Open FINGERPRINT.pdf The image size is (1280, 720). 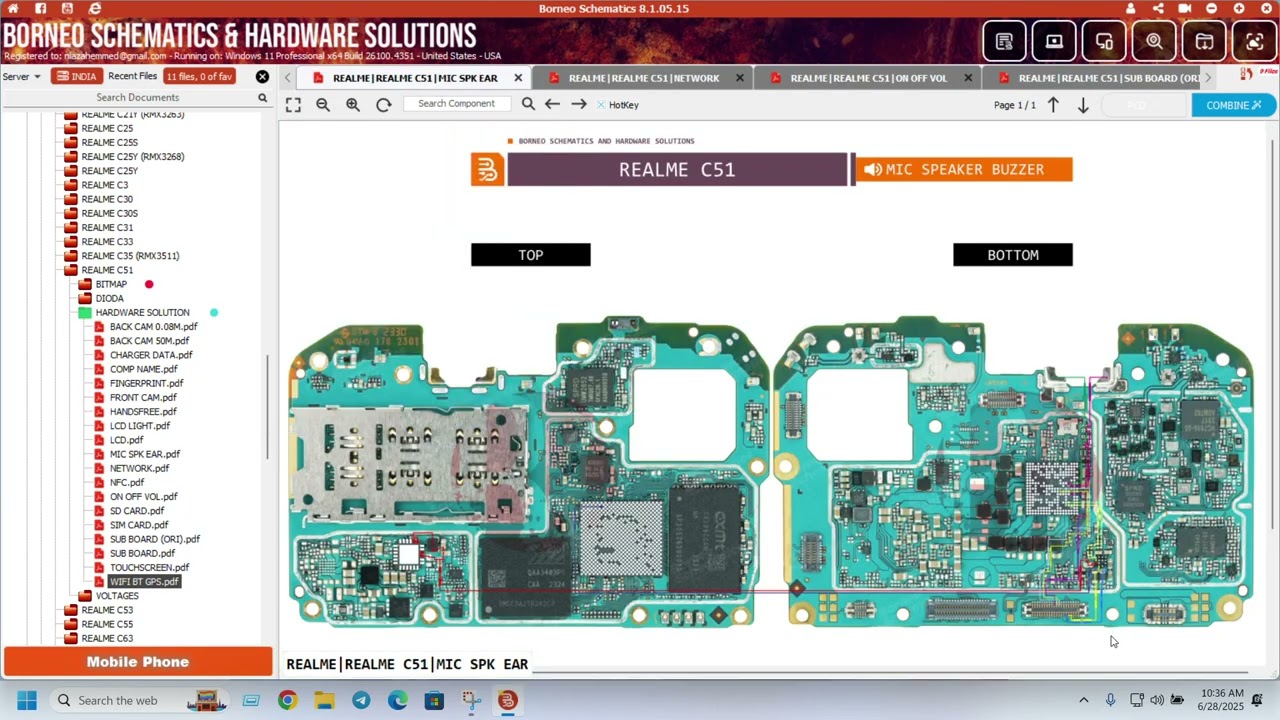pos(146,383)
